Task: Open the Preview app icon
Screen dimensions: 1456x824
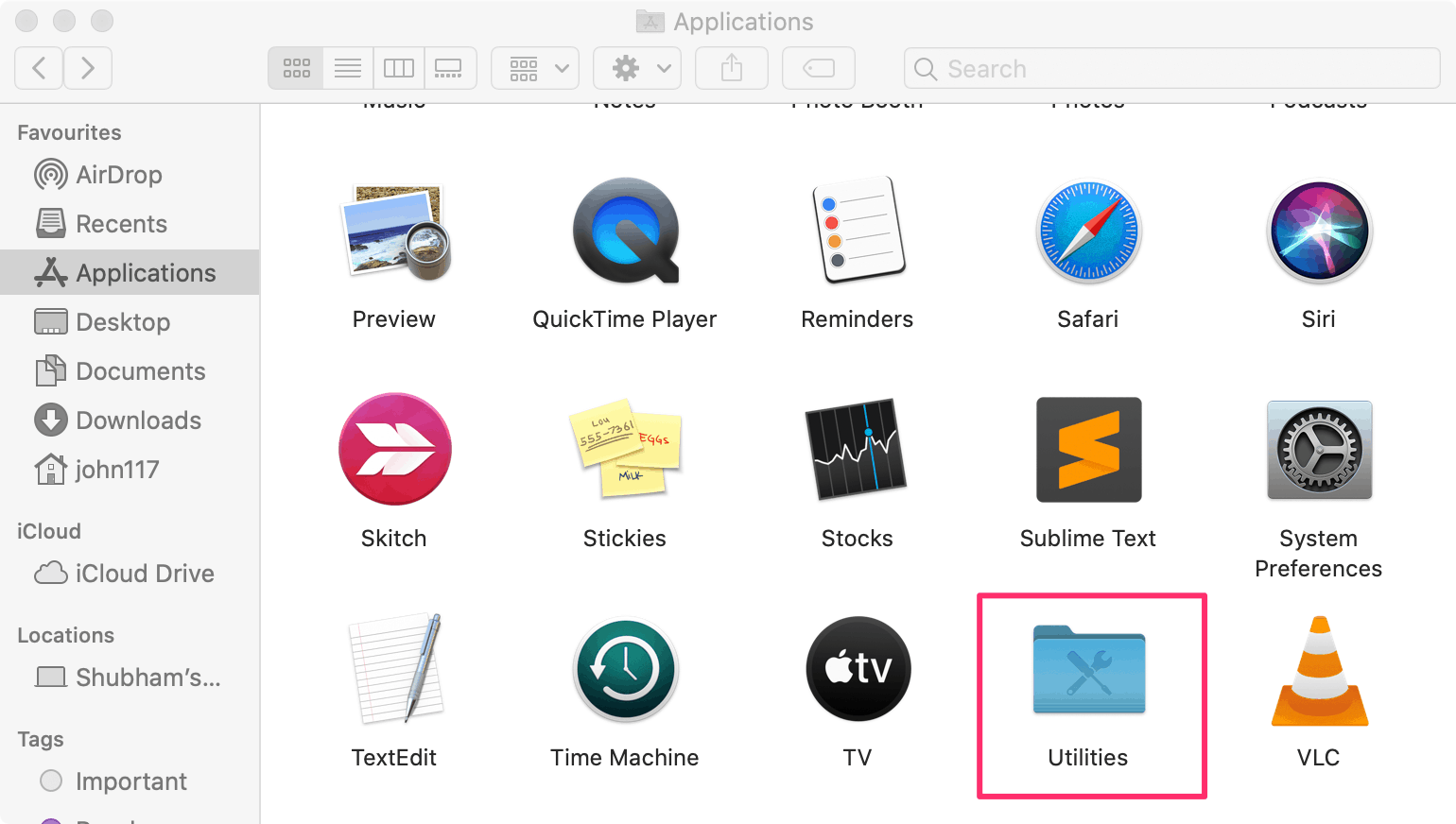Action: [394, 232]
